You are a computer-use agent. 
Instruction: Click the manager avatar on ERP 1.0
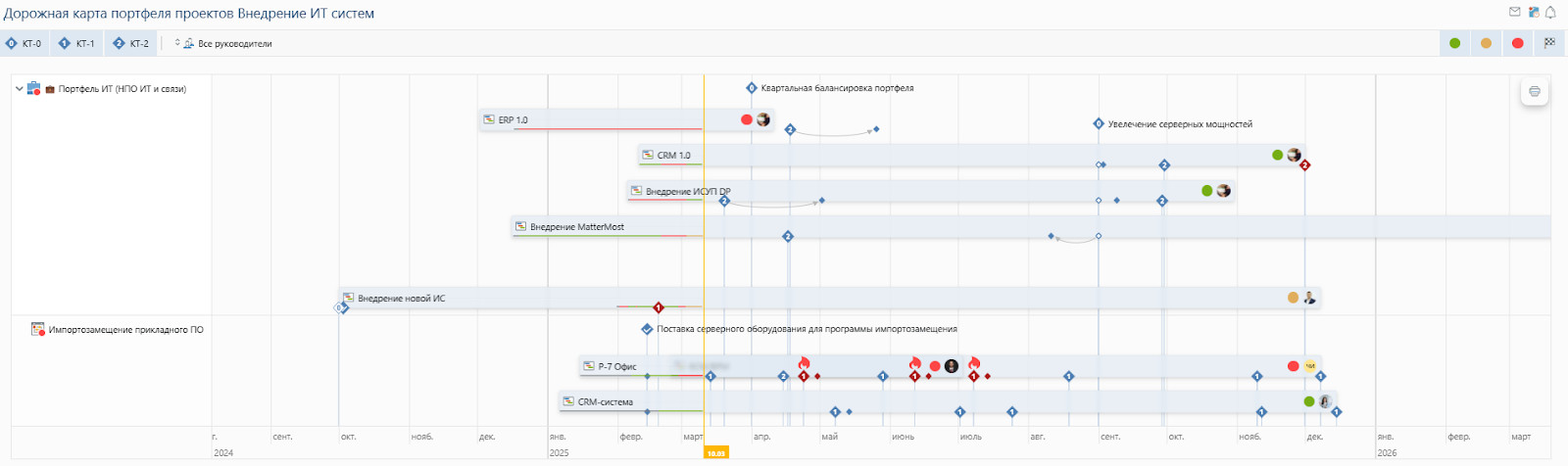(763, 119)
